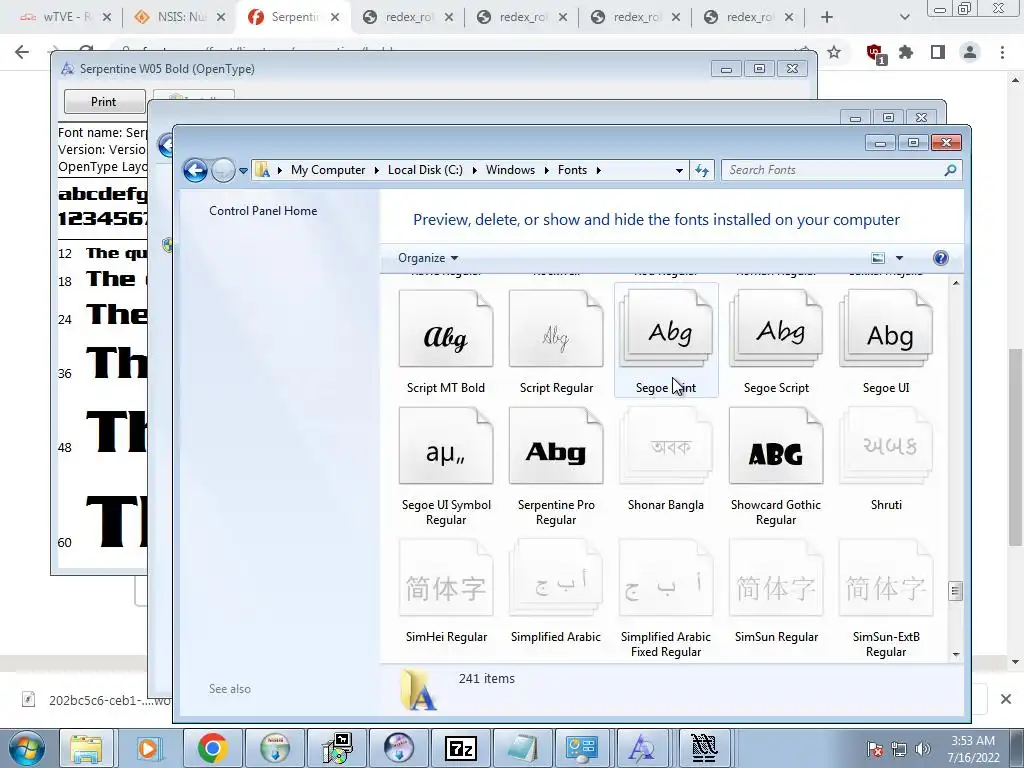This screenshot has width=1024, height=768.
Task: Open Chrome from taskbar
Action: [212, 748]
